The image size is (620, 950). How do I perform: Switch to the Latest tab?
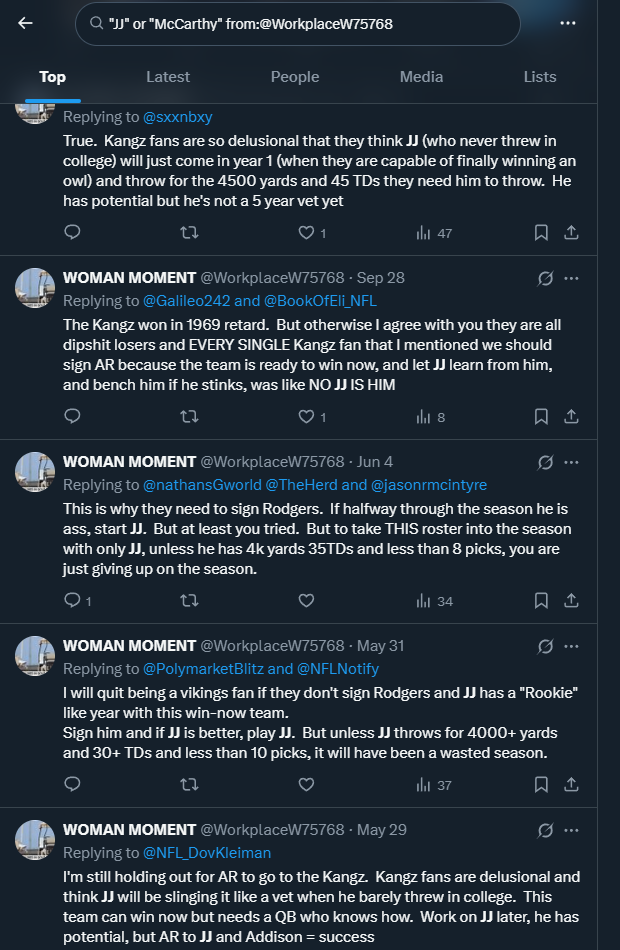click(168, 77)
